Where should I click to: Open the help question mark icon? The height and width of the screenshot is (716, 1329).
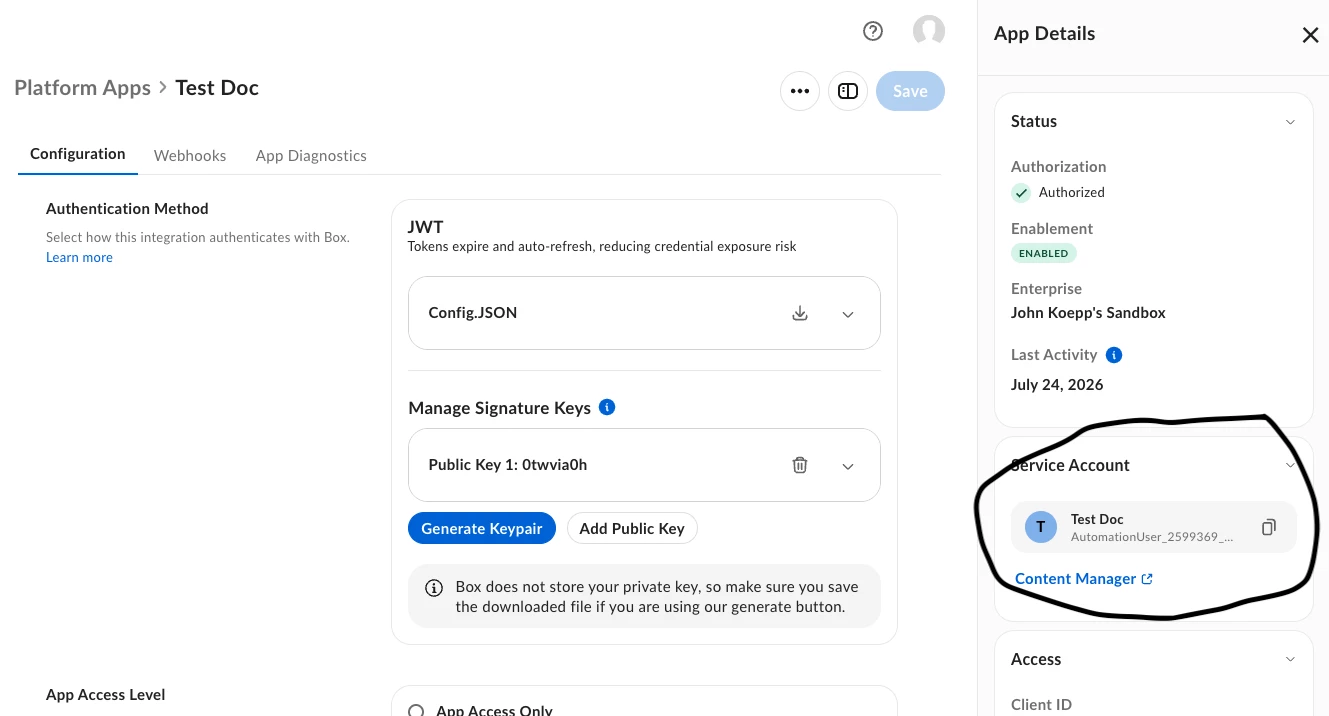click(x=873, y=31)
